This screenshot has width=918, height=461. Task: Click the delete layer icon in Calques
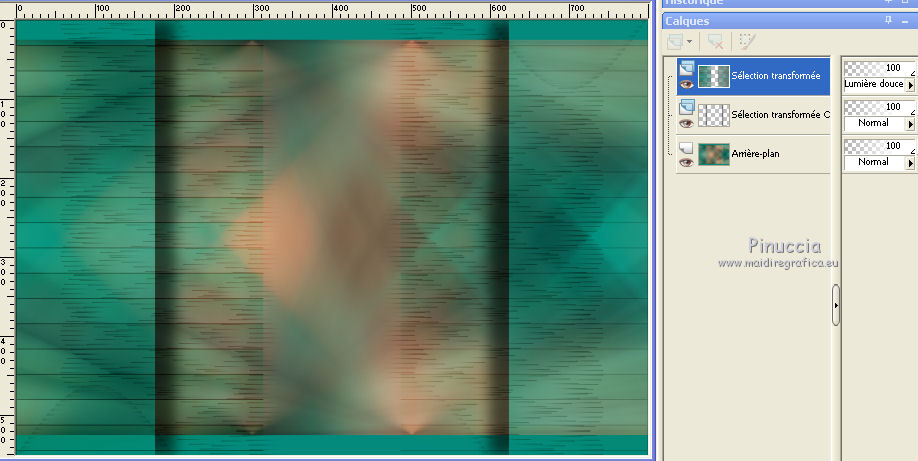click(715, 42)
